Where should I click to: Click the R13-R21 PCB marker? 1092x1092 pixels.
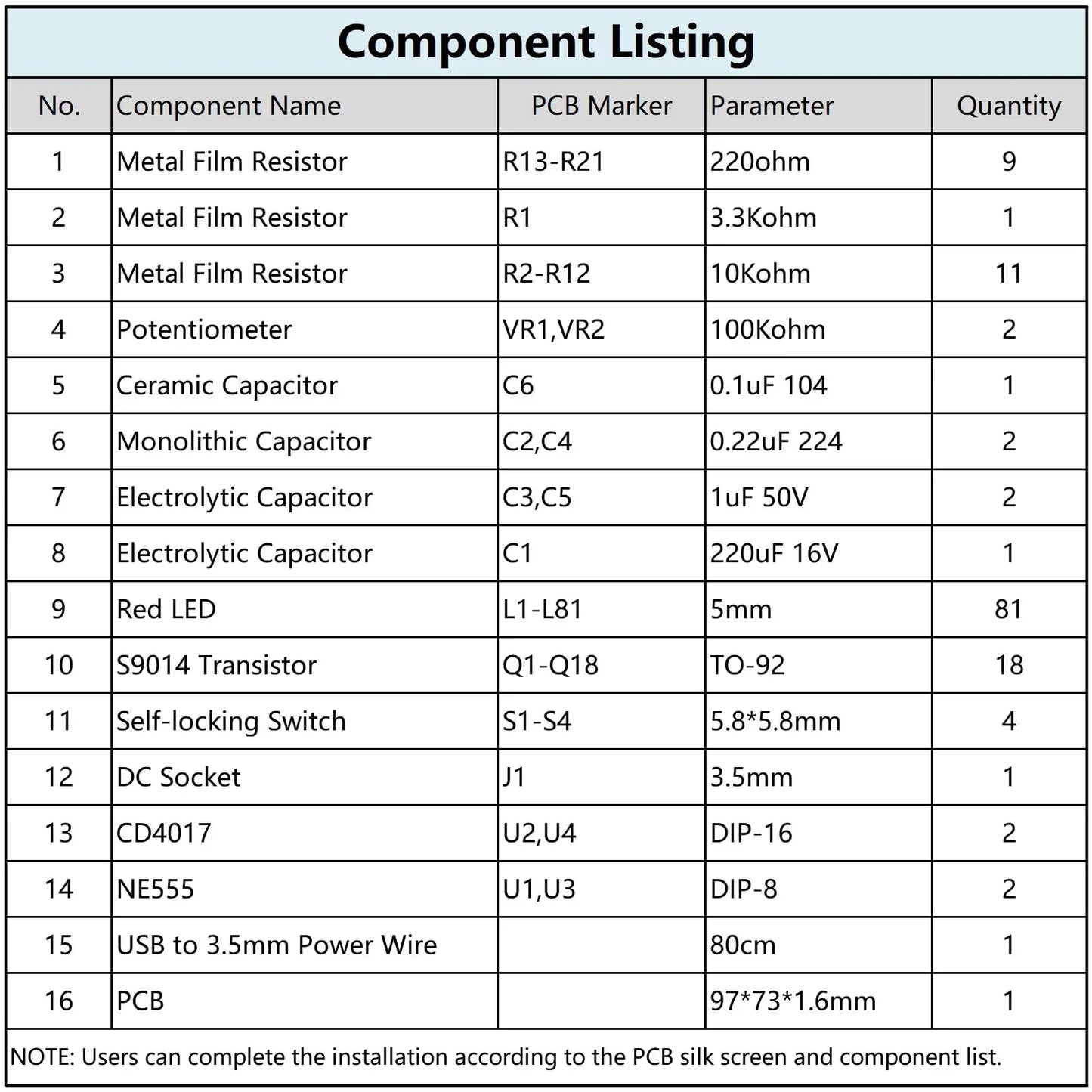(x=553, y=162)
